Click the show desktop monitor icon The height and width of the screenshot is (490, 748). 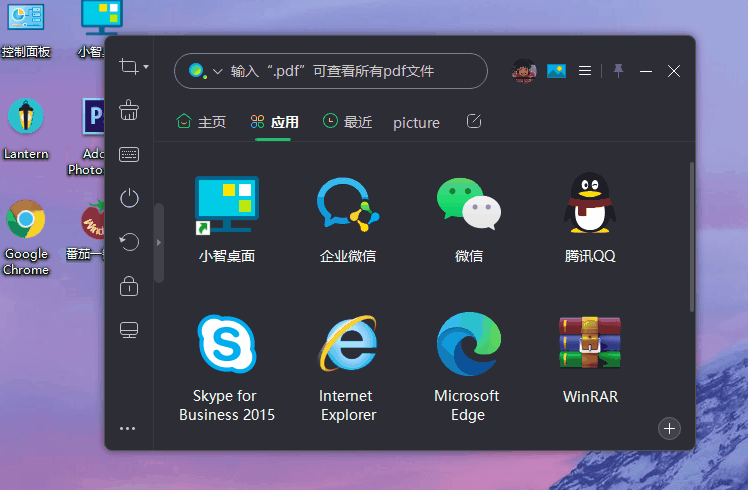coord(129,330)
